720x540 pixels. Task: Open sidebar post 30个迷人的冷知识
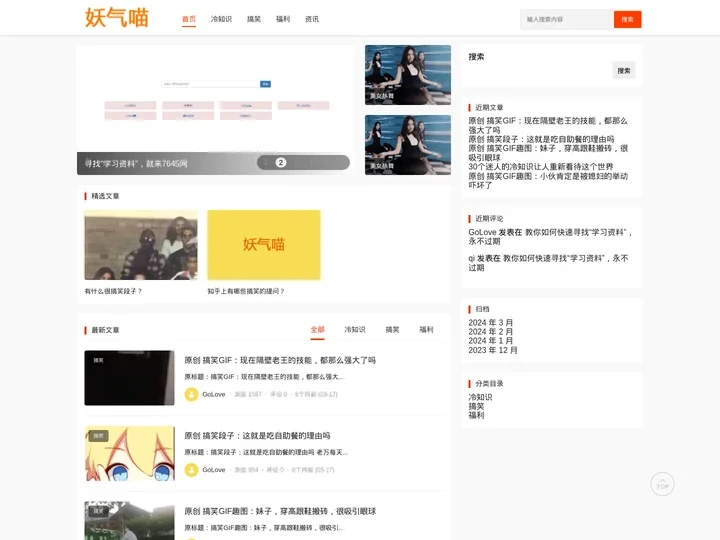tap(540, 167)
